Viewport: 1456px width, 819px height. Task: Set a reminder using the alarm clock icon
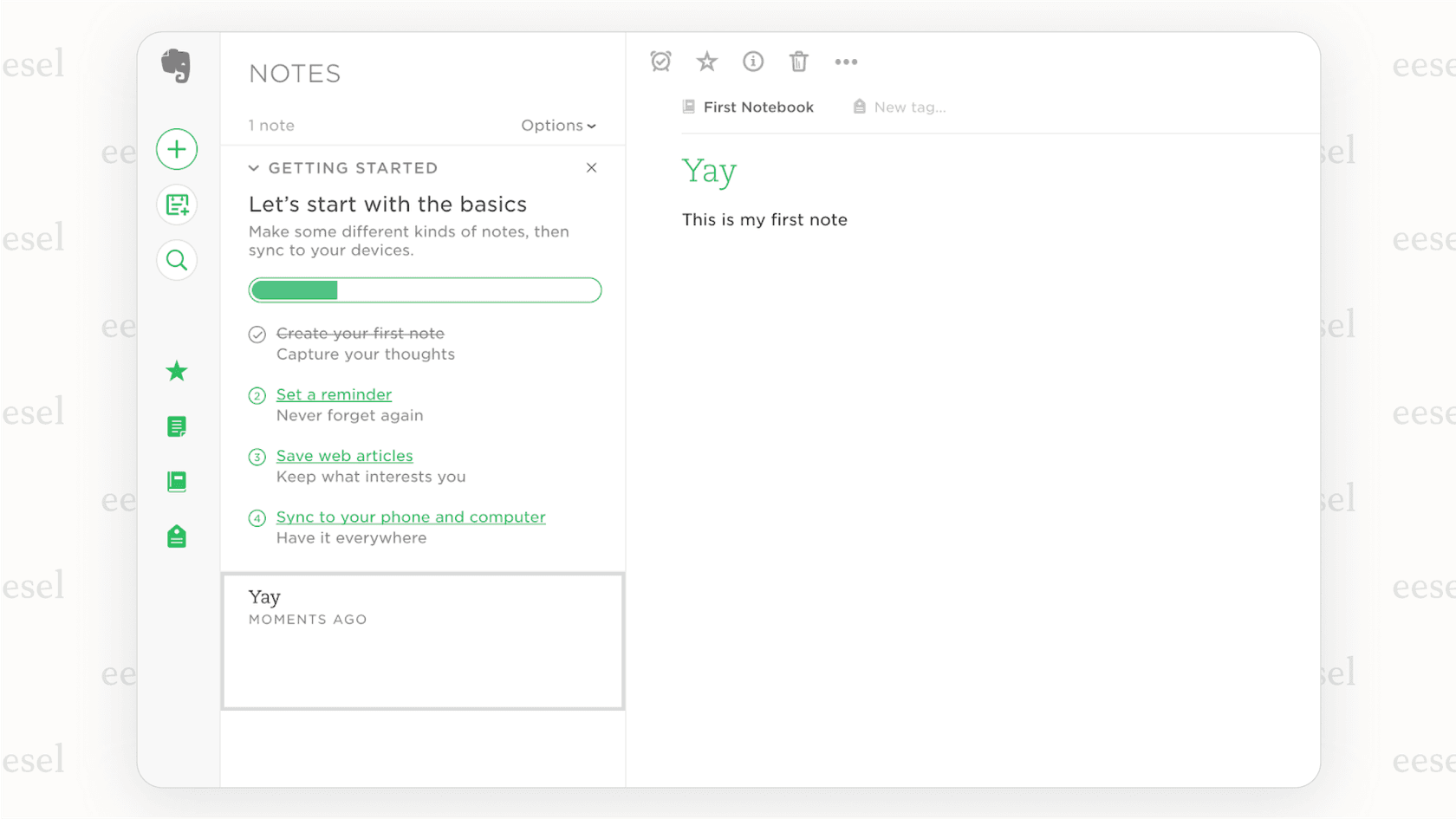(660, 62)
